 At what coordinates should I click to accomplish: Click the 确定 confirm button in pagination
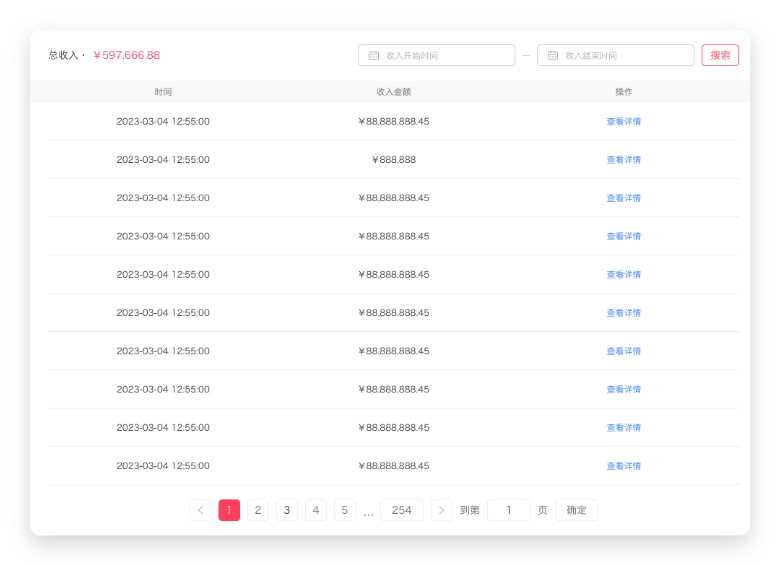click(x=576, y=510)
